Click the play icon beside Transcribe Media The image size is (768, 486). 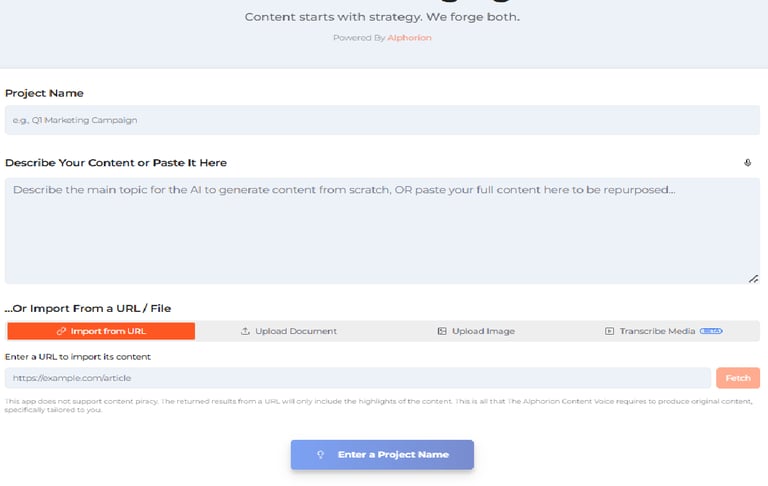click(609, 331)
